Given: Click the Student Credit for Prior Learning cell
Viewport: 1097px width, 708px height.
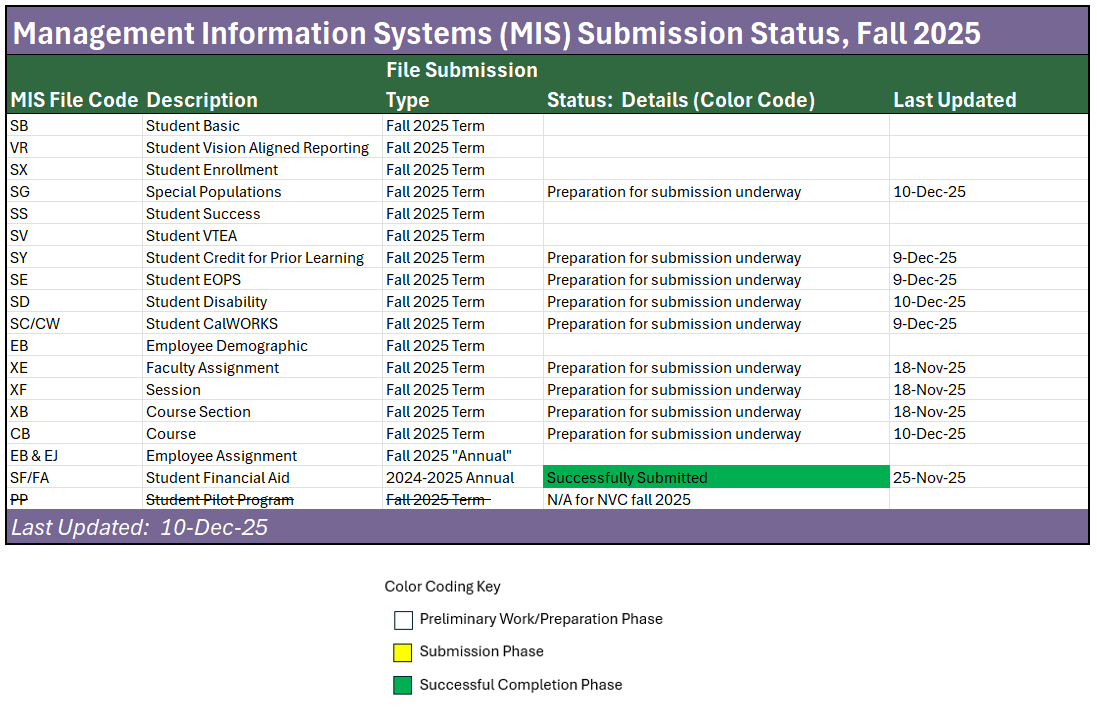Looking at the screenshot, I should pos(255,258).
